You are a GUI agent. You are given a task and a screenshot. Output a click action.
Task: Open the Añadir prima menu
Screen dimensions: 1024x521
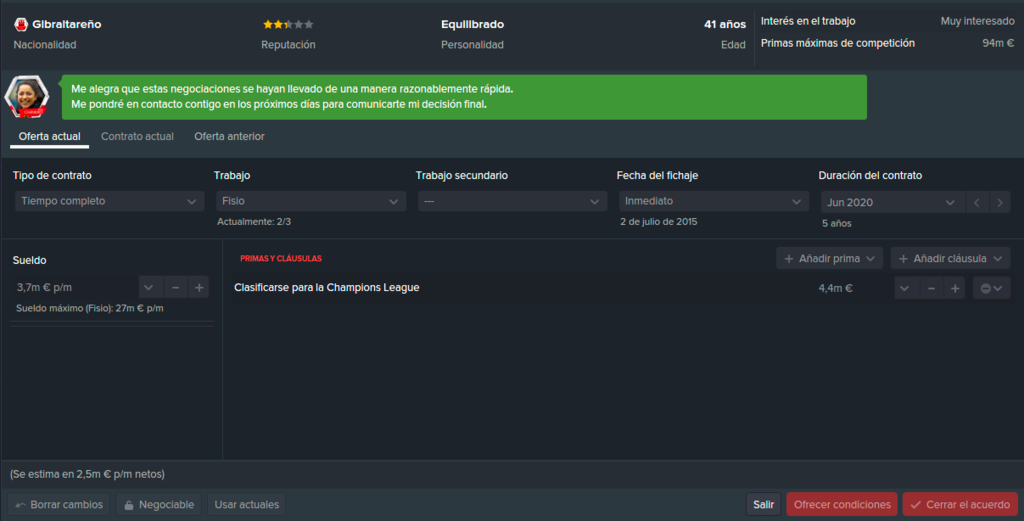click(829, 259)
